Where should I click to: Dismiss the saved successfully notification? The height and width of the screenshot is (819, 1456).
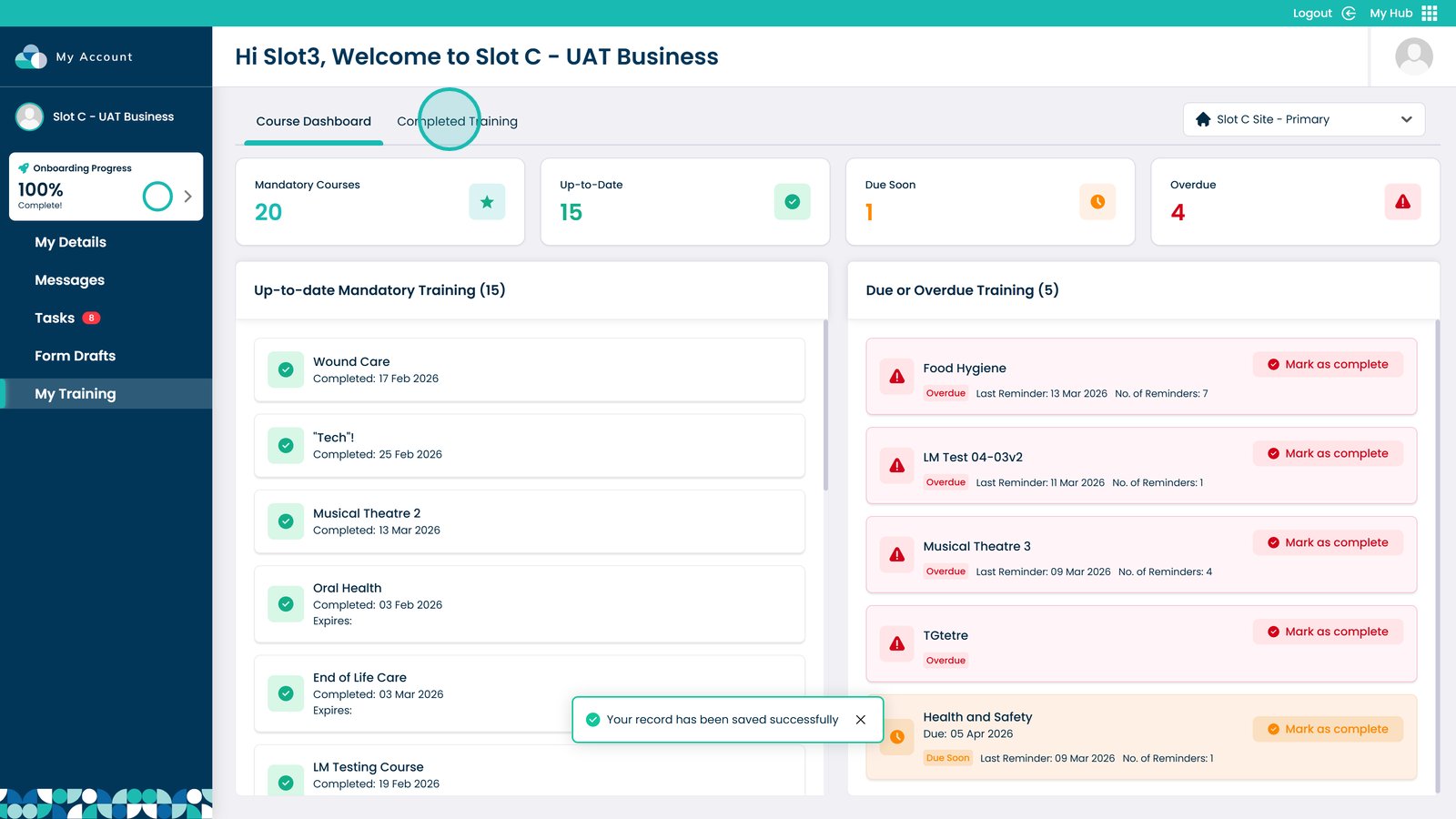[861, 720]
